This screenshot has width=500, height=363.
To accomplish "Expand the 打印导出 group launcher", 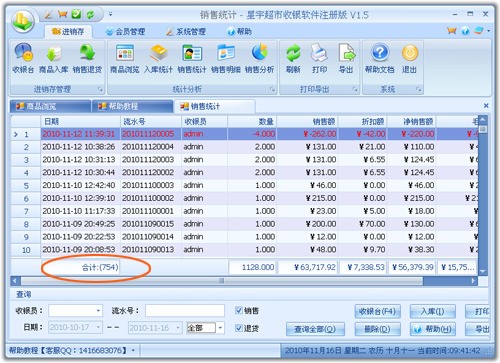I will point(355,89).
